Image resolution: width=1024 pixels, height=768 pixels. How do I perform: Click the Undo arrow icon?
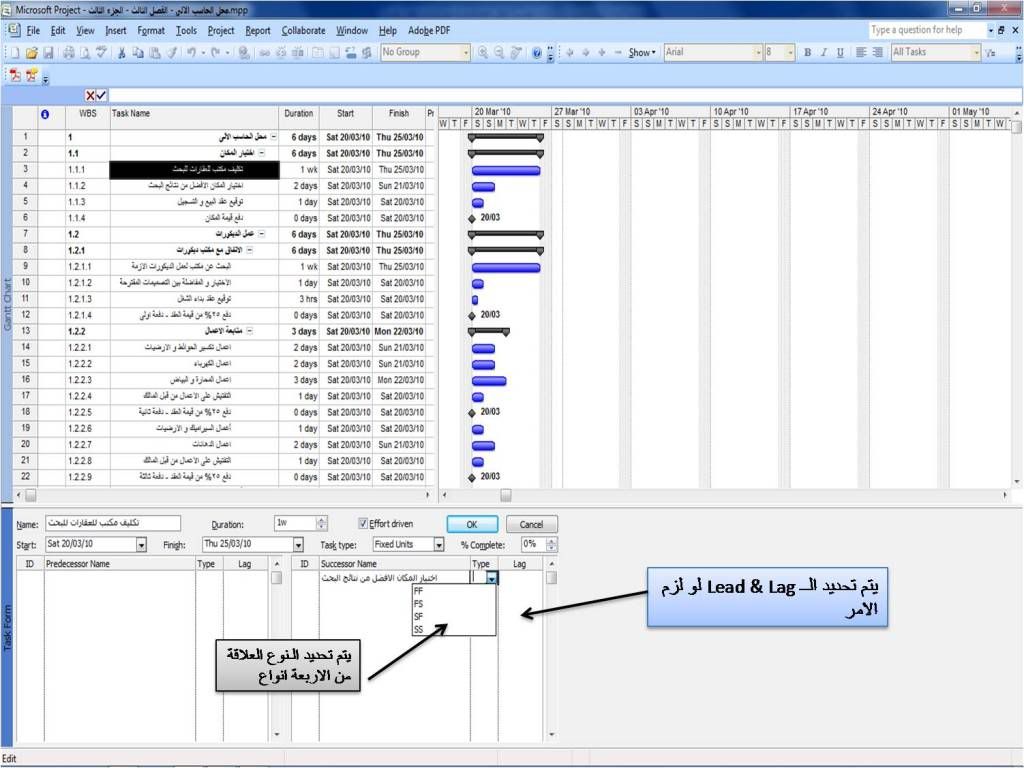[191, 53]
